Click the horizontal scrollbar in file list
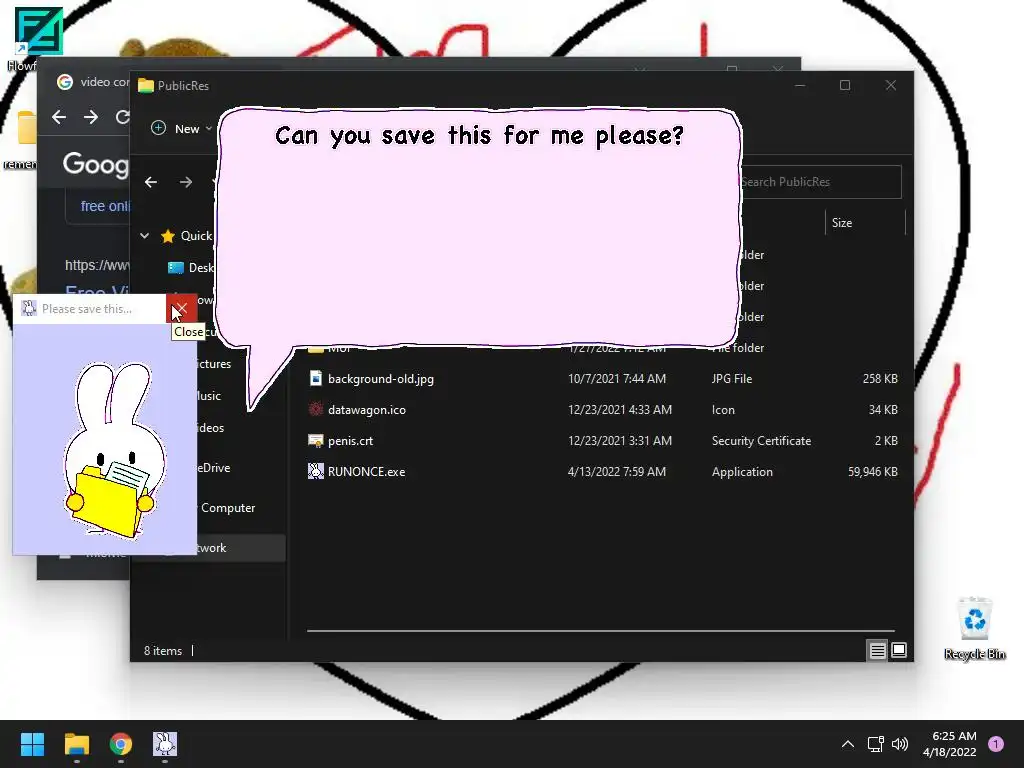Viewport: 1024px width, 768px height. point(600,631)
